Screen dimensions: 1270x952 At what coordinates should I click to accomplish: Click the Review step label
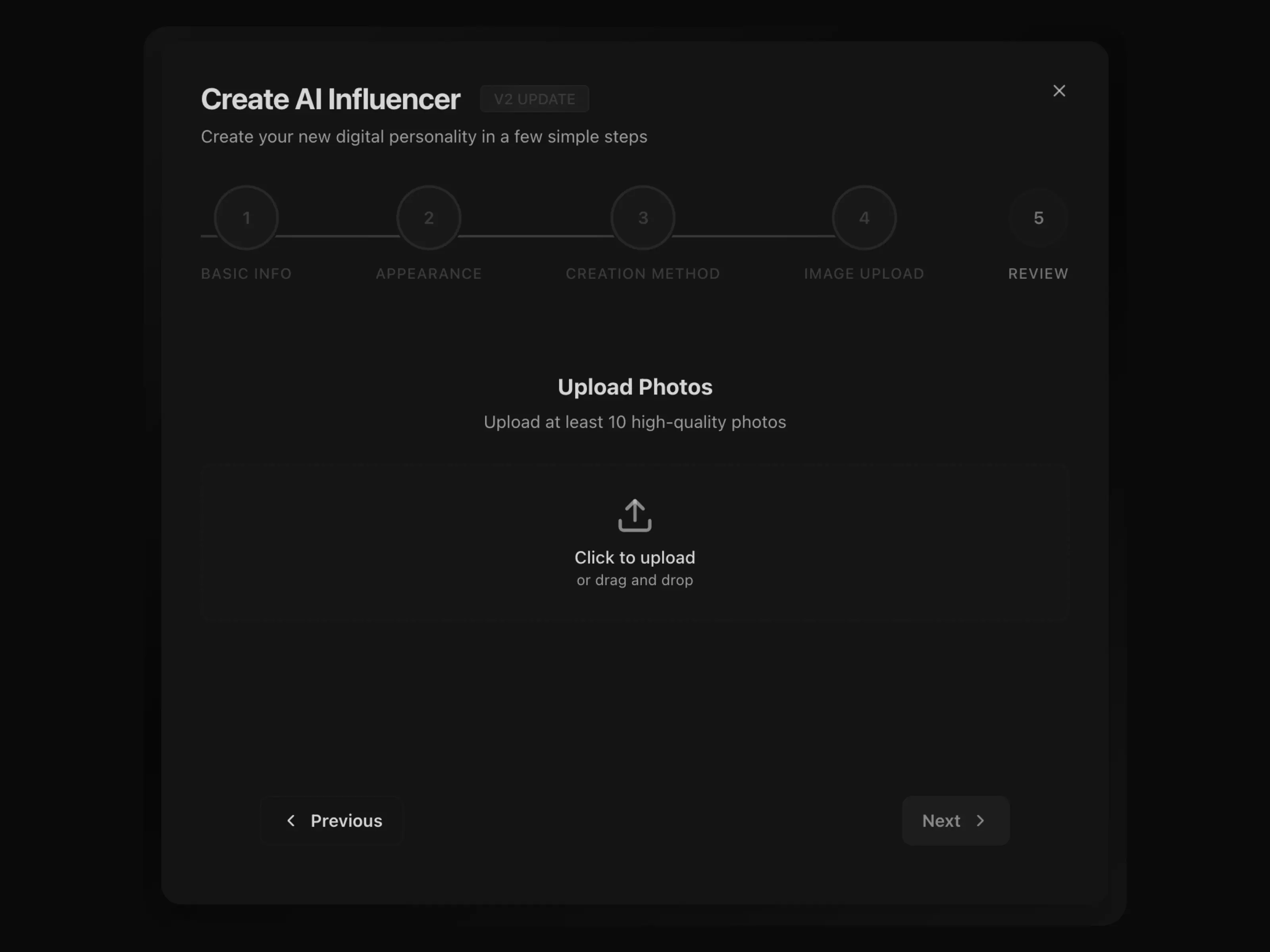[x=1037, y=274]
